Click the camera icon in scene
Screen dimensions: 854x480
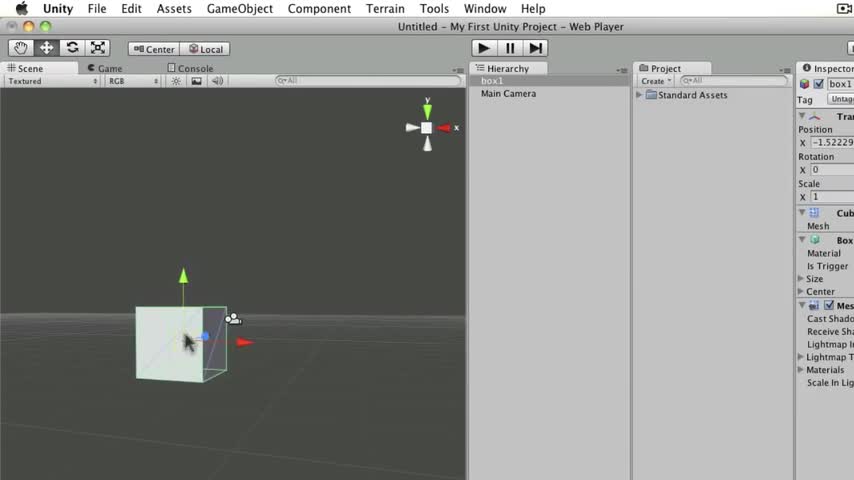point(234,318)
